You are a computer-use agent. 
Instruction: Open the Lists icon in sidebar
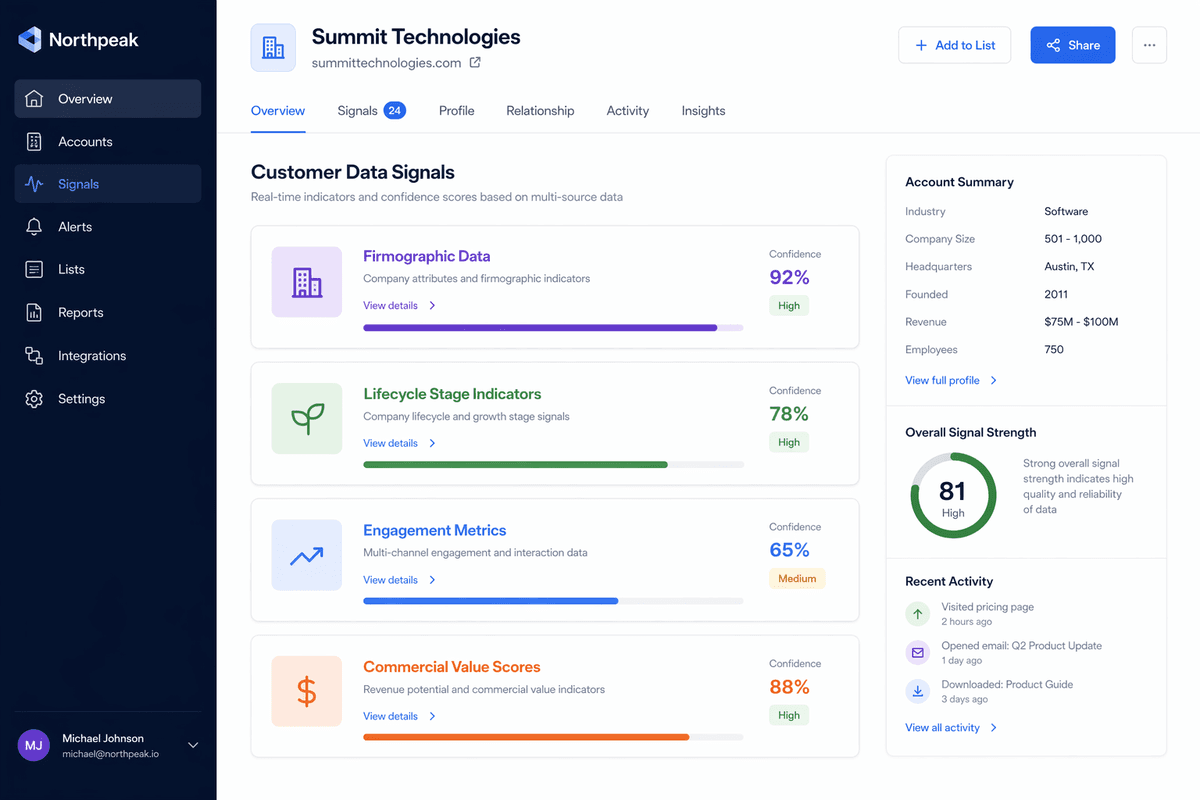tap(34, 270)
